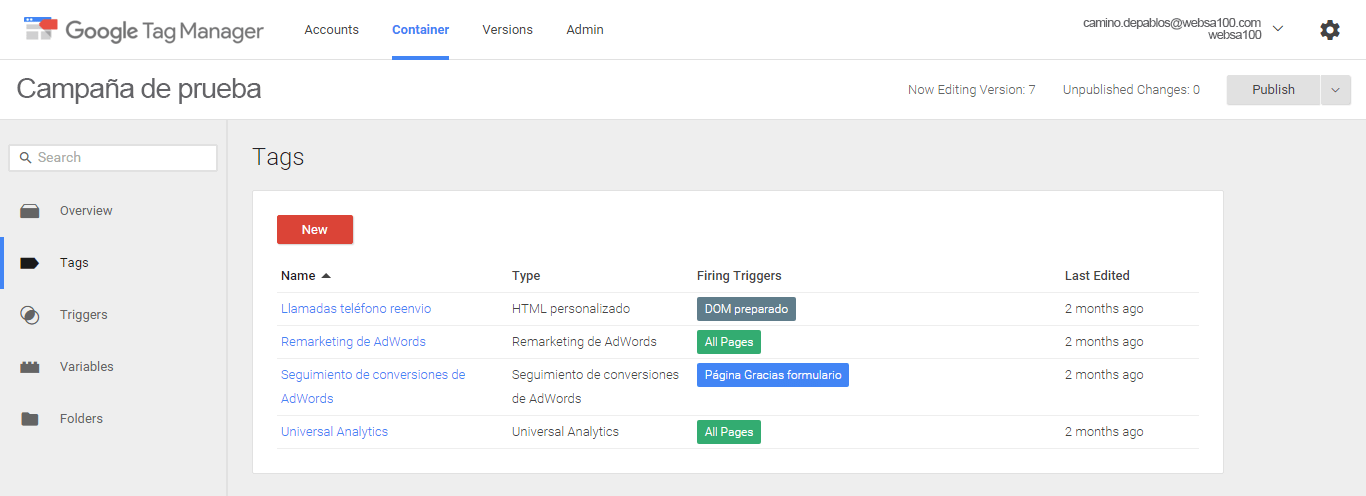Click All Pages trigger in Universal Analytics row
1366x496 pixels.
click(x=729, y=432)
